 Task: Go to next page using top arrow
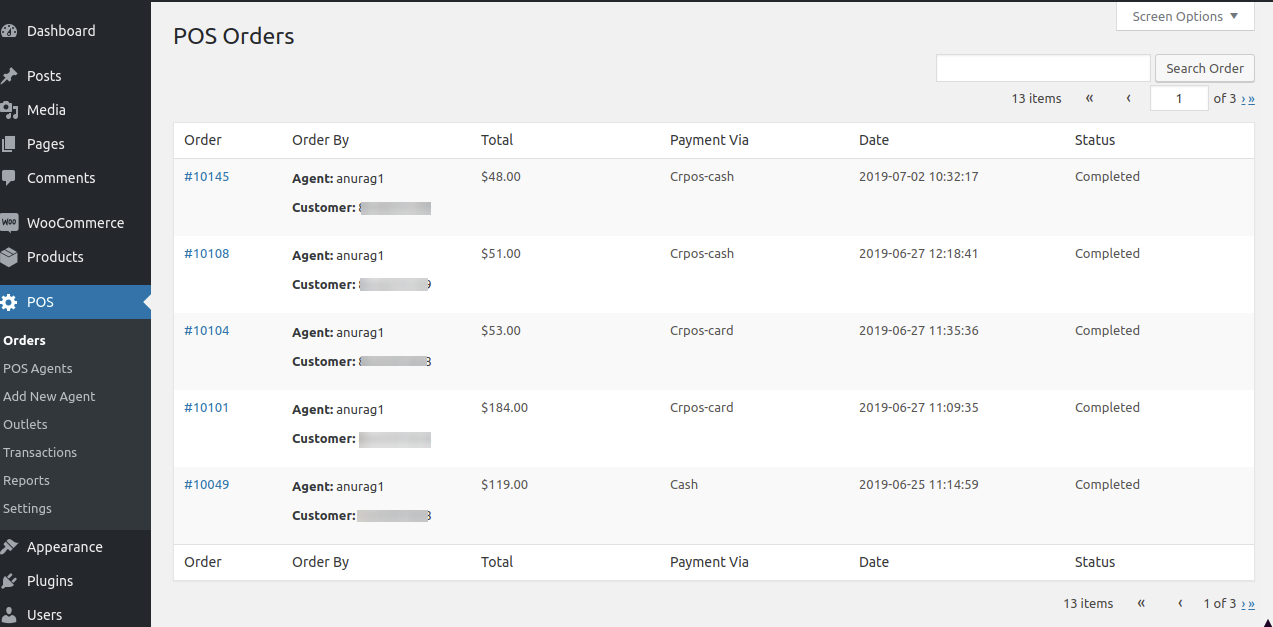click(x=1243, y=99)
